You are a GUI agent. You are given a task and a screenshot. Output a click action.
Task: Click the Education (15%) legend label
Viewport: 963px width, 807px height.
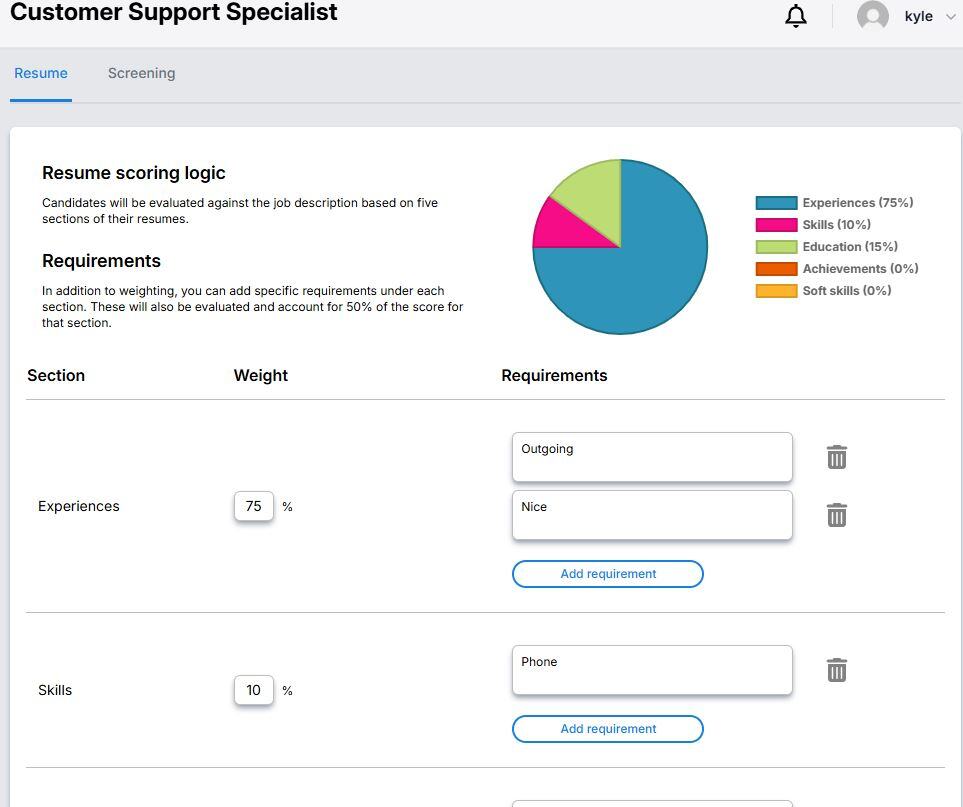click(849, 247)
